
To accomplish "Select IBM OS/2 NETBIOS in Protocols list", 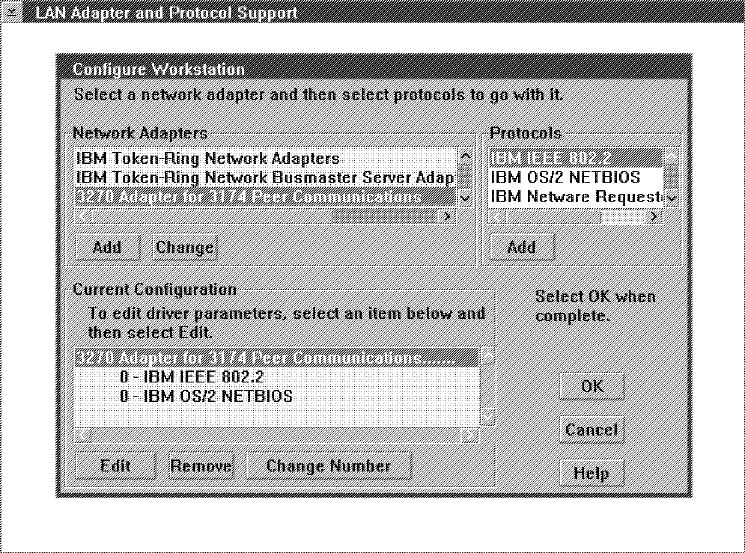I will coord(575,177).
